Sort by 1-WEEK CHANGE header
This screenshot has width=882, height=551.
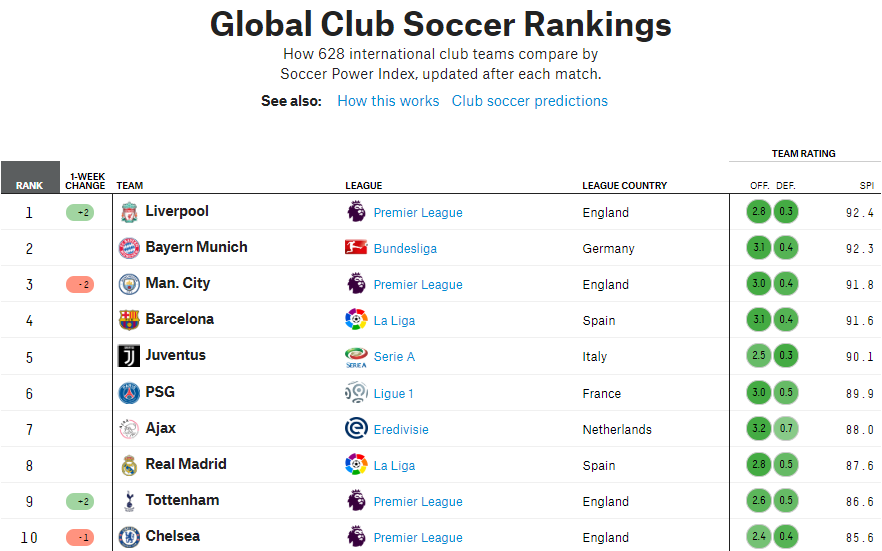pos(85,181)
